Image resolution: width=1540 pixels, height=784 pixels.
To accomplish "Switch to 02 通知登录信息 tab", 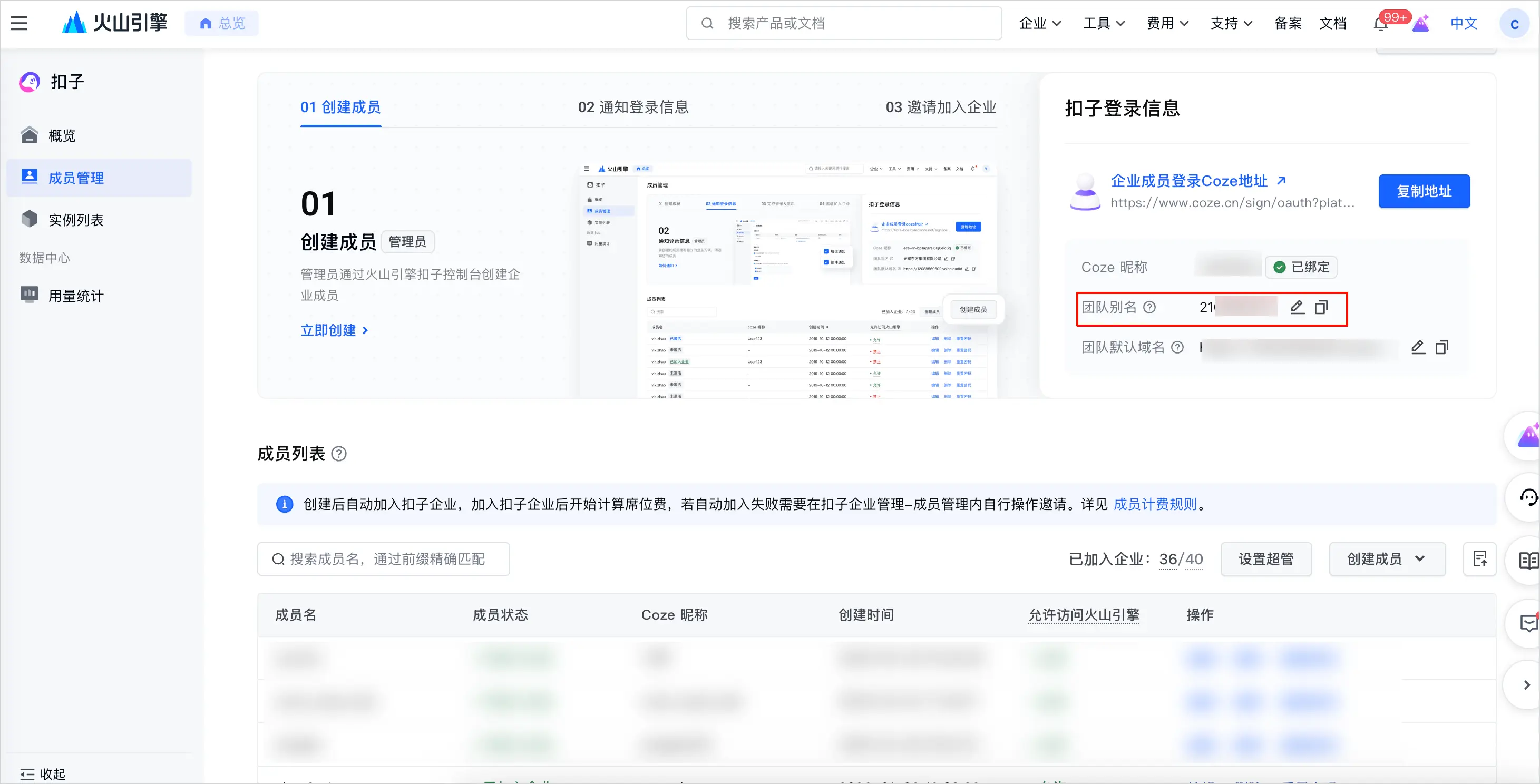I will click(633, 107).
